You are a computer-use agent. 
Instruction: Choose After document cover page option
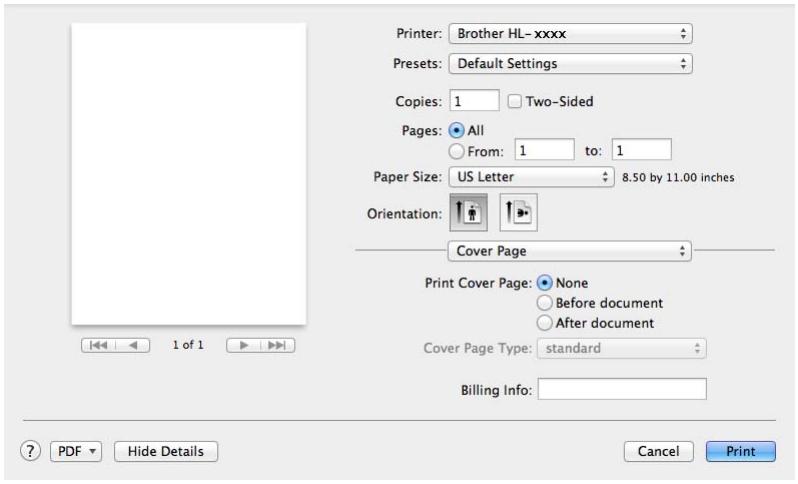point(545,323)
